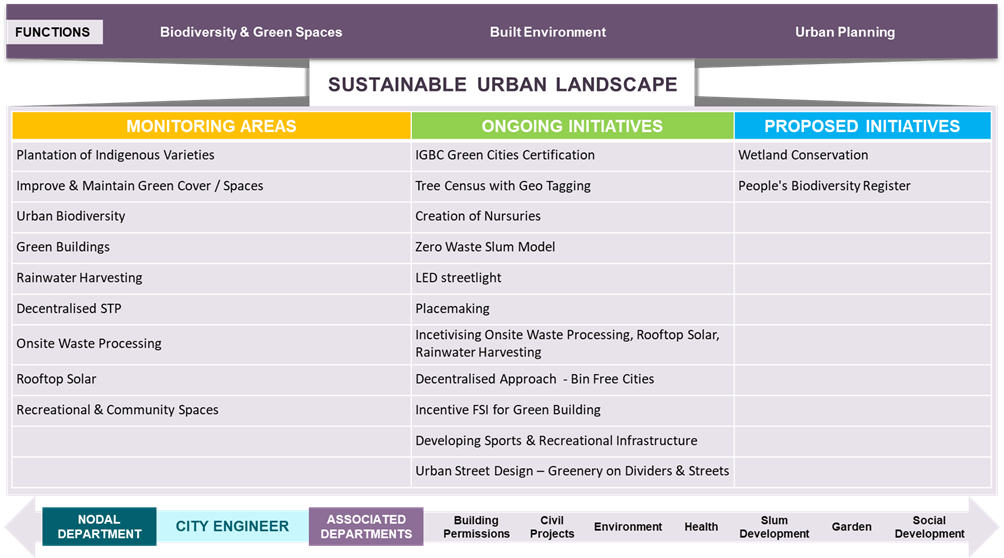
Task: Click LED streetlight initiative
Action: tap(572, 278)
